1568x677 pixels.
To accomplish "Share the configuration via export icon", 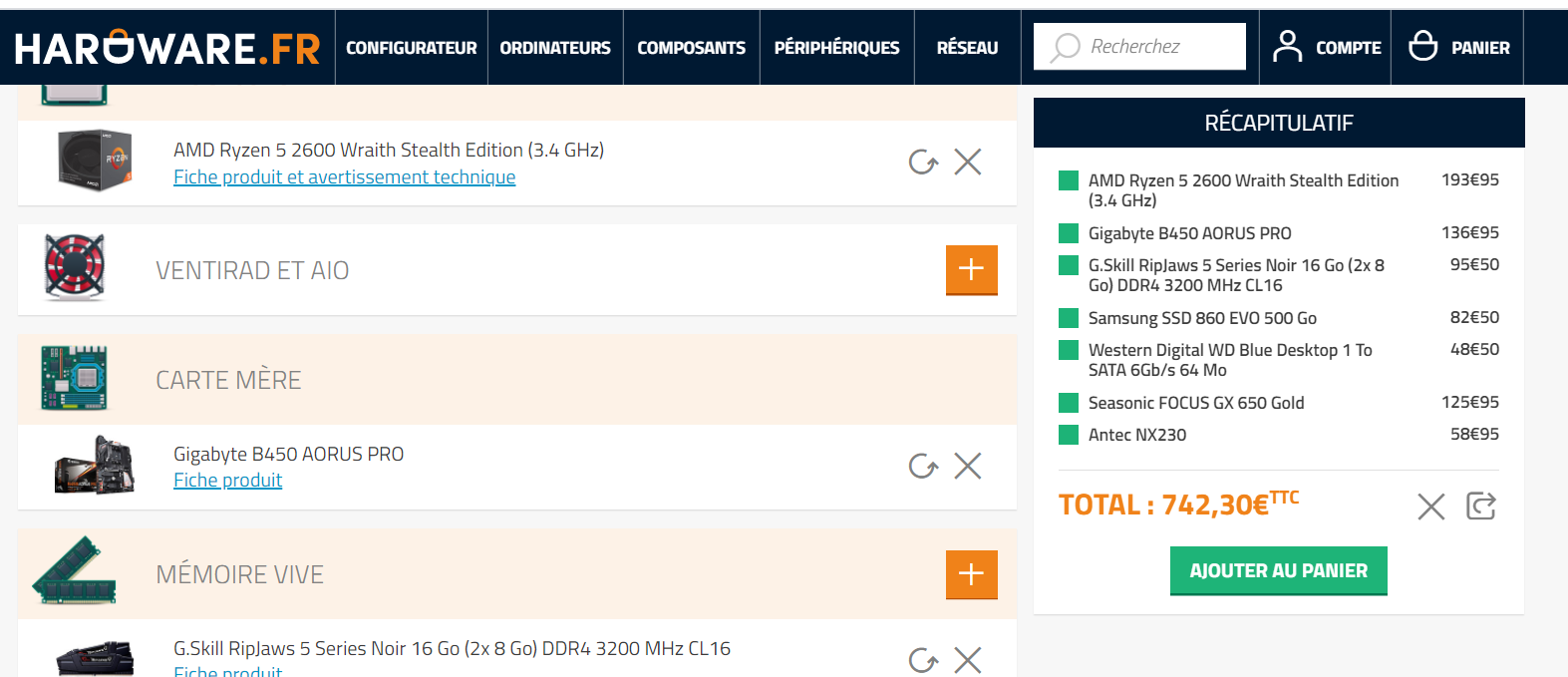I will (1481, 507).
